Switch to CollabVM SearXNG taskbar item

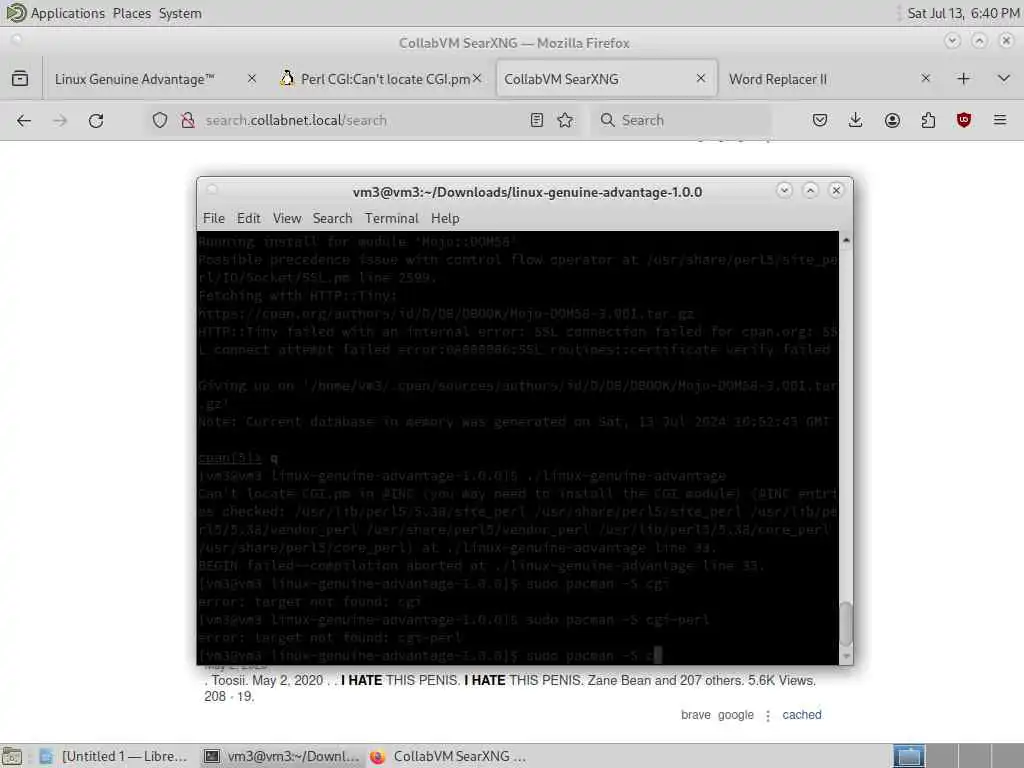449,756
